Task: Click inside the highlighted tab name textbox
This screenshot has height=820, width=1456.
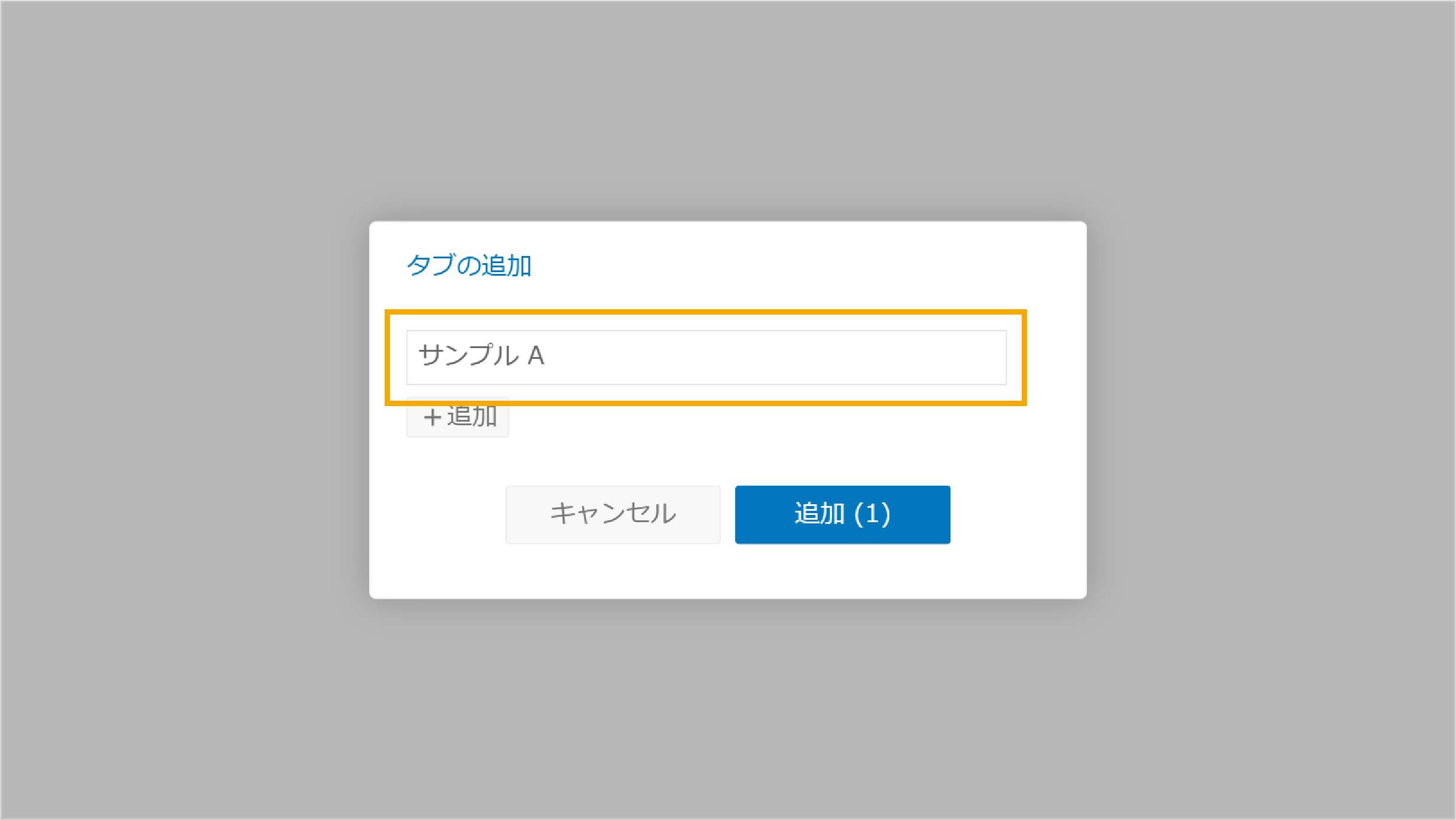Action: point(706,357)
